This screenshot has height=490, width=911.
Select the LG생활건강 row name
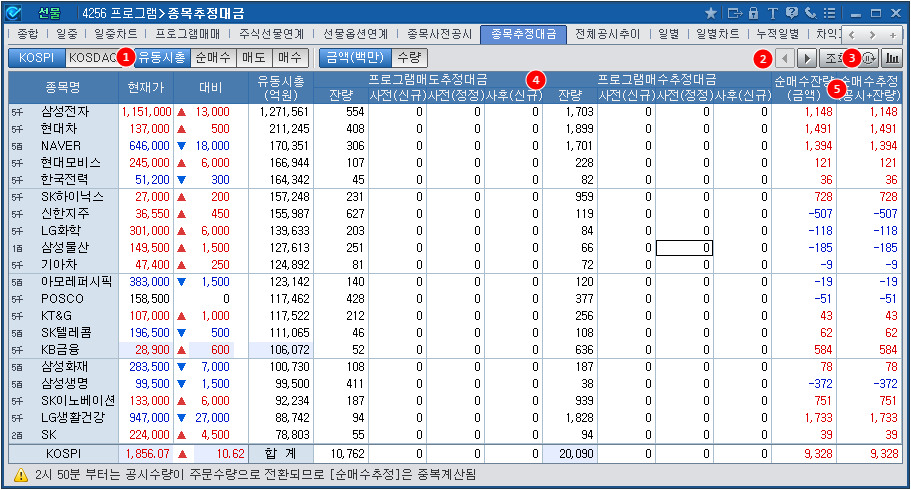click(73, 418)
